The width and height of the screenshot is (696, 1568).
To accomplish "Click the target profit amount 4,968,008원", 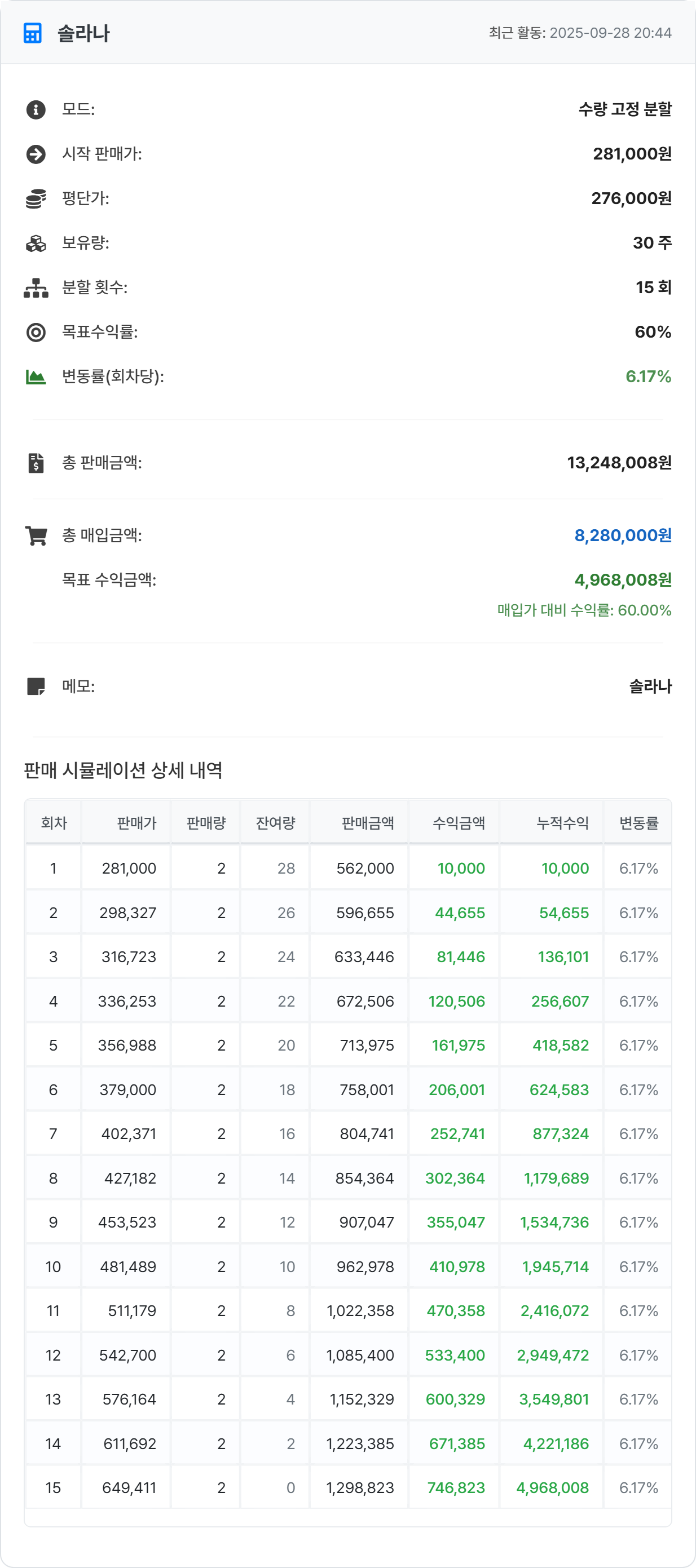I will pos(622,580).
